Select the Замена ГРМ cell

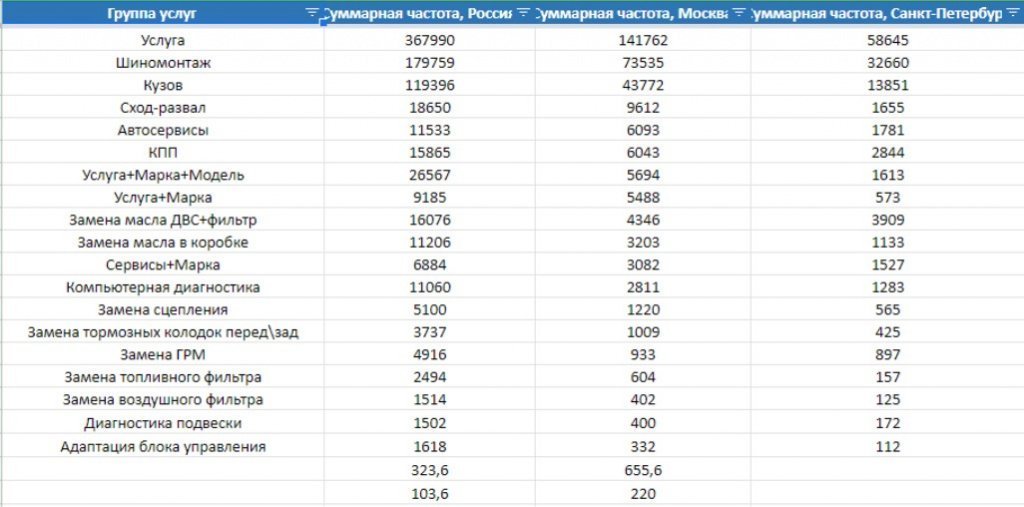(x=162, y=355)
